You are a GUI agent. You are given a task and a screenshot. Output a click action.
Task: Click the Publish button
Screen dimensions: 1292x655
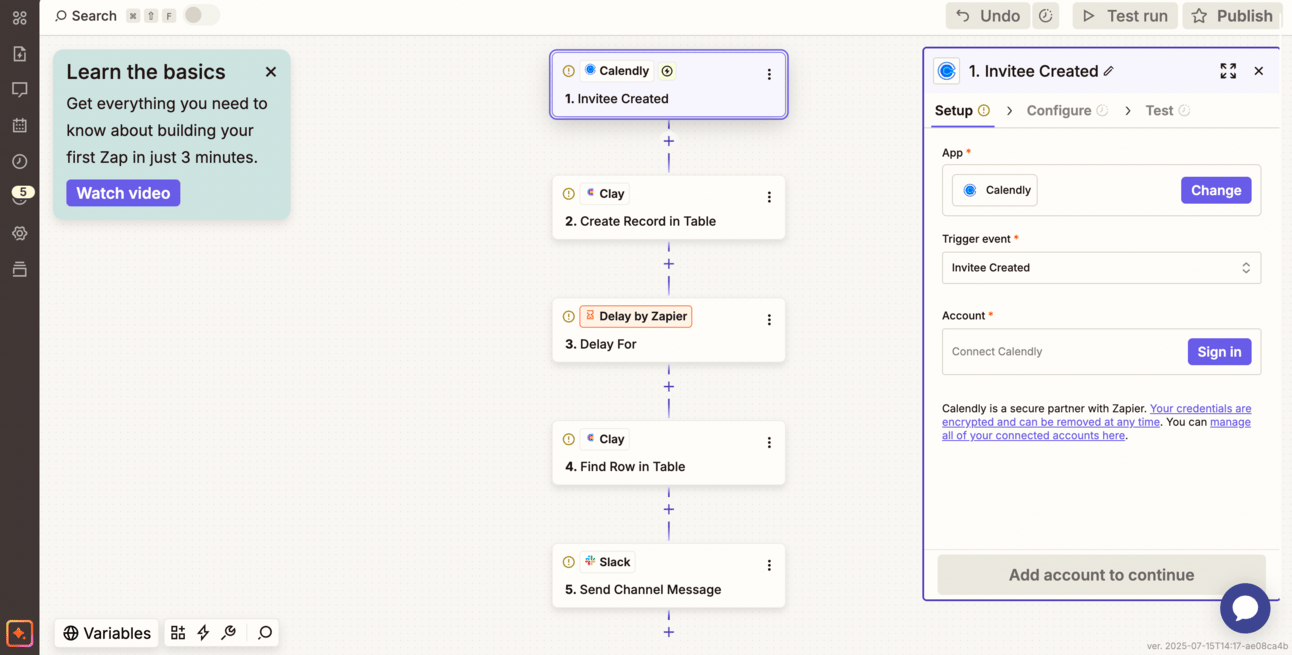pos(1232,16)
